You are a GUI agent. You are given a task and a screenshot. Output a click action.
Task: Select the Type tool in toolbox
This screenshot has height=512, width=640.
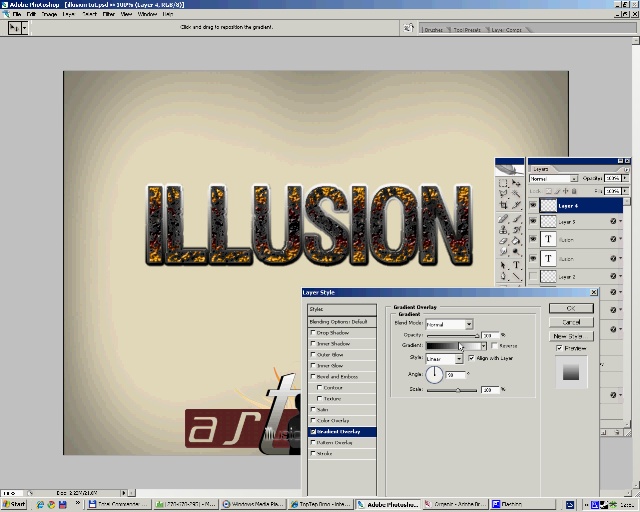click(x=516, y=265)
